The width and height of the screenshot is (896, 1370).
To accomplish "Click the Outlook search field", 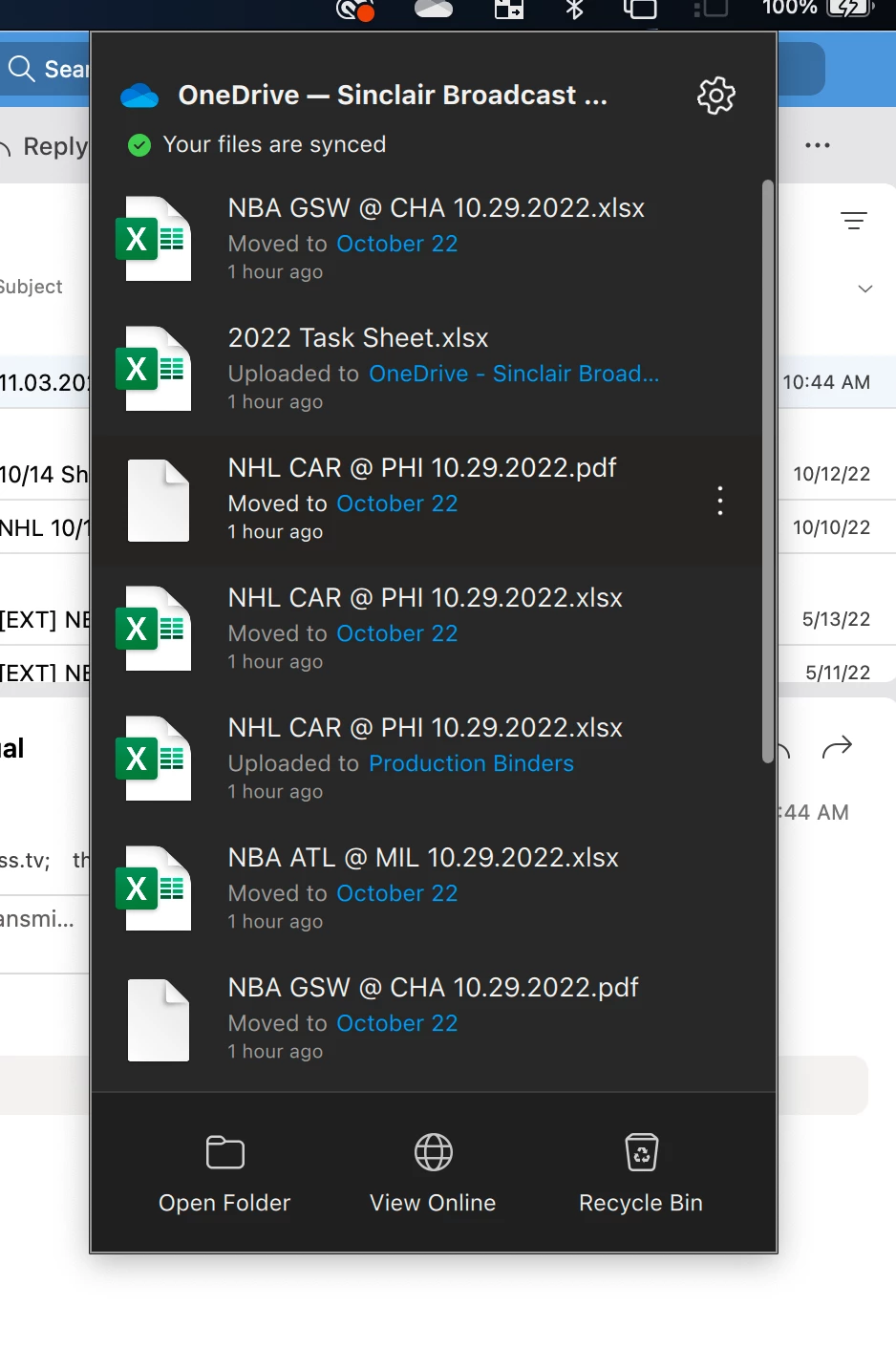I will (45, 69).
